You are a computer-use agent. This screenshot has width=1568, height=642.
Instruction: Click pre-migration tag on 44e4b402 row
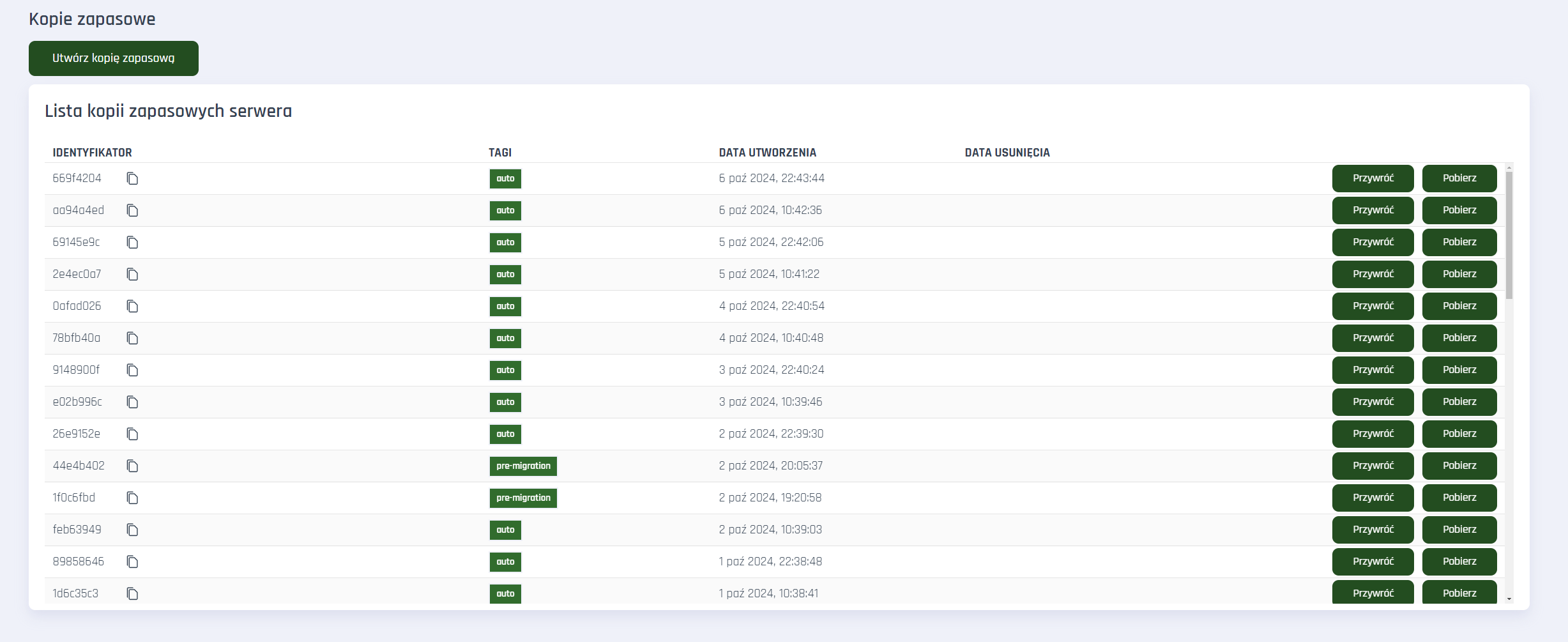pos(523,466)
